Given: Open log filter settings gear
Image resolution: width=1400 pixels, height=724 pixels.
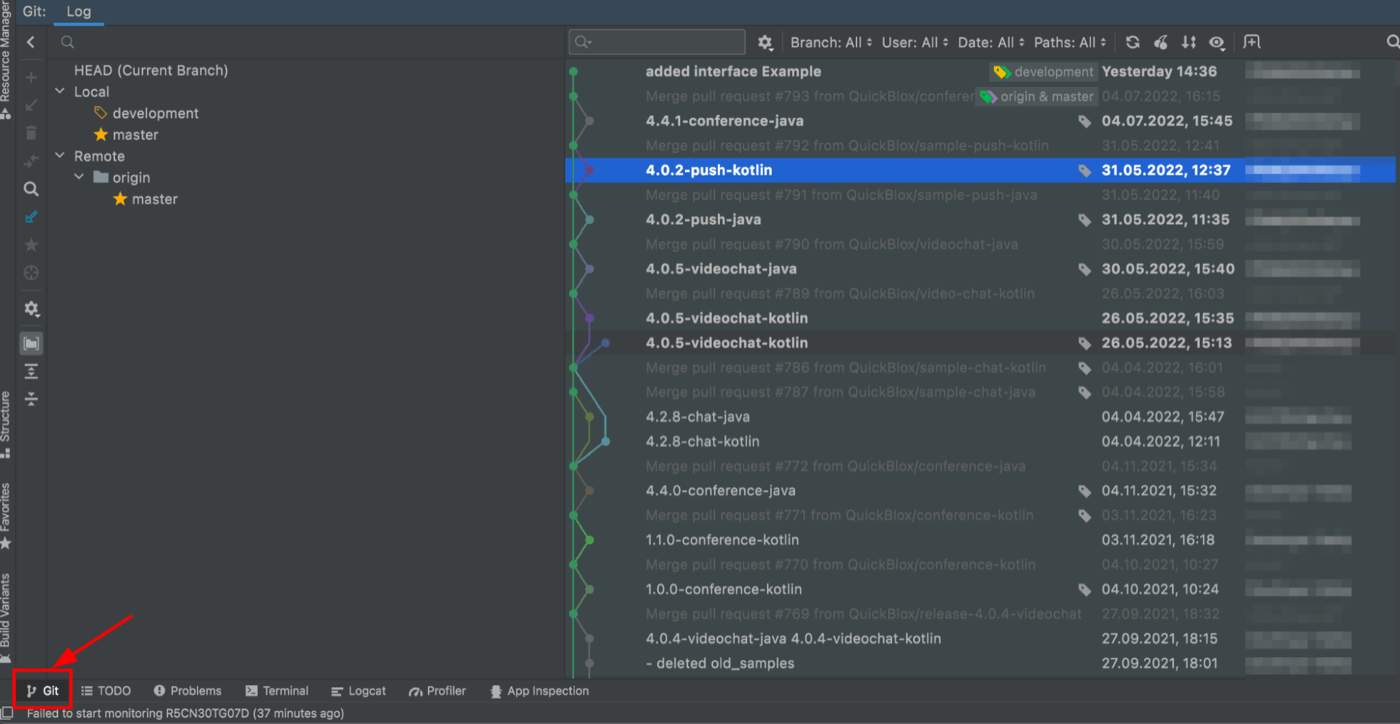Looking at the screenshot, I should click(764, 42).
